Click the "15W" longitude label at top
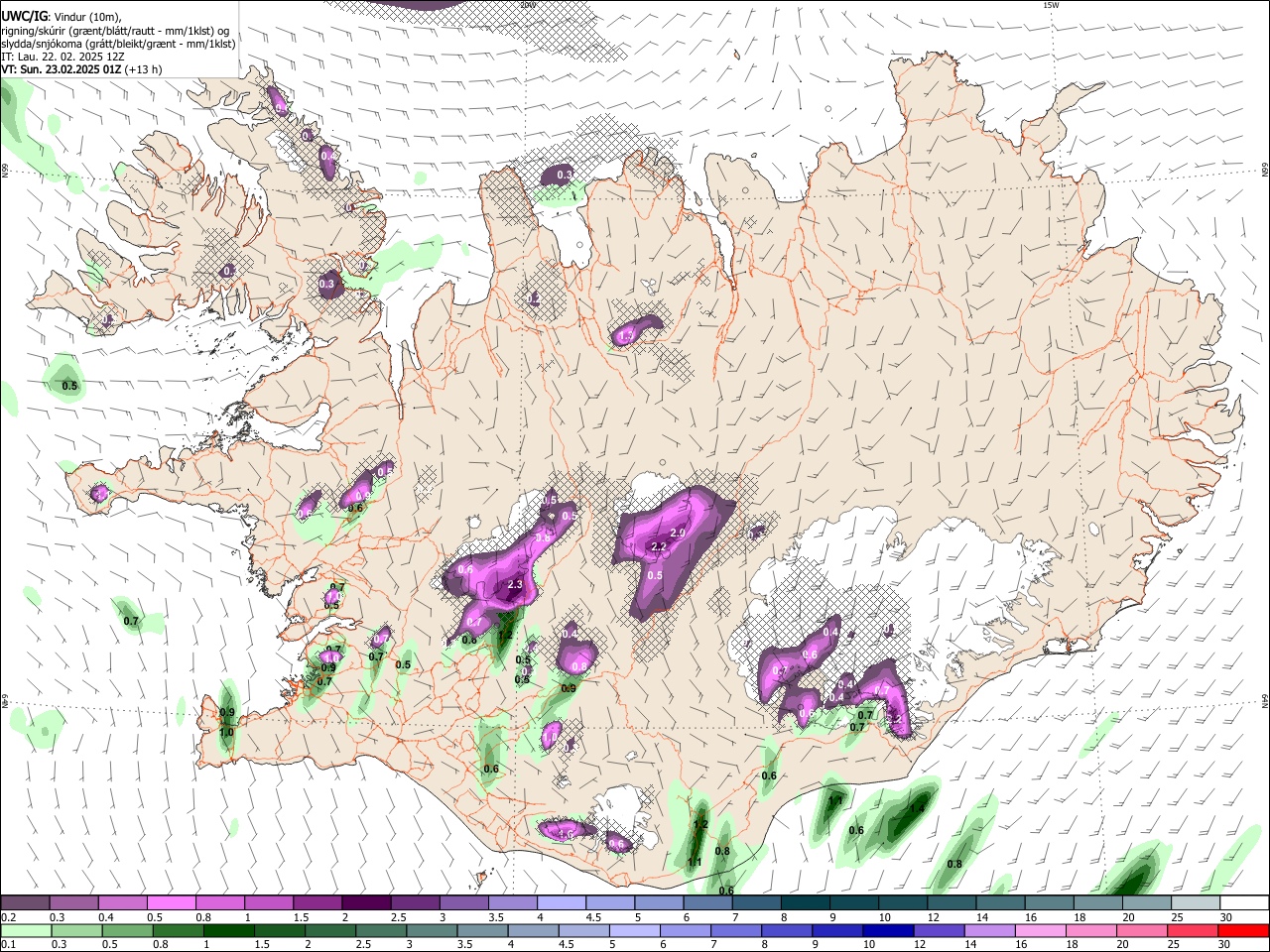The width and height of the screenshot is (1270, 952). (1051, 5)
